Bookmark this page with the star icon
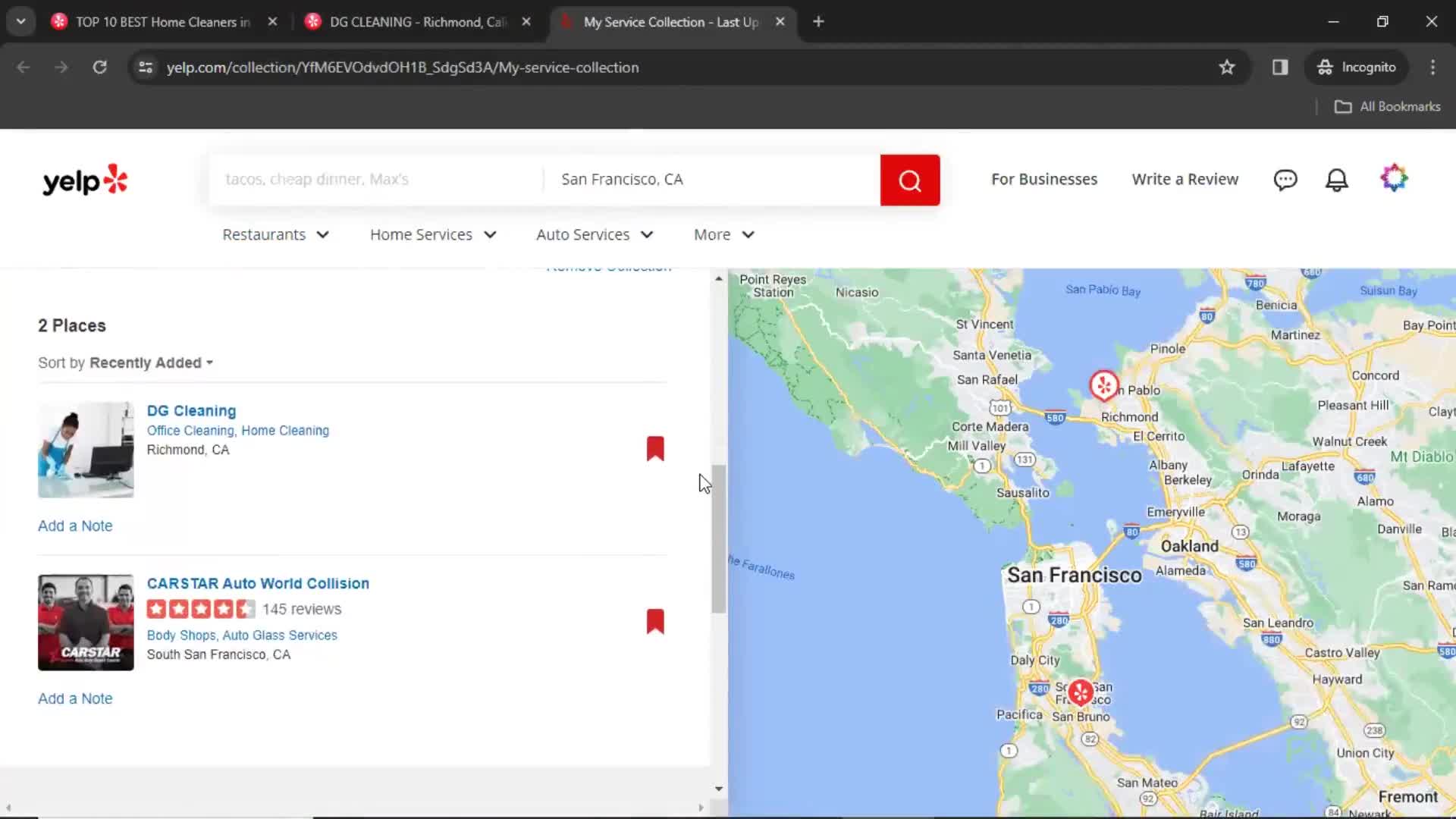1456x819 pixels. coord(1227,67)
